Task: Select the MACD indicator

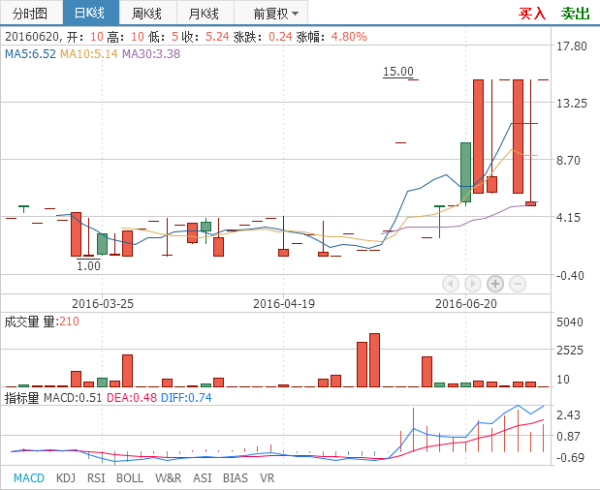Action: click(x=29, y=478)
